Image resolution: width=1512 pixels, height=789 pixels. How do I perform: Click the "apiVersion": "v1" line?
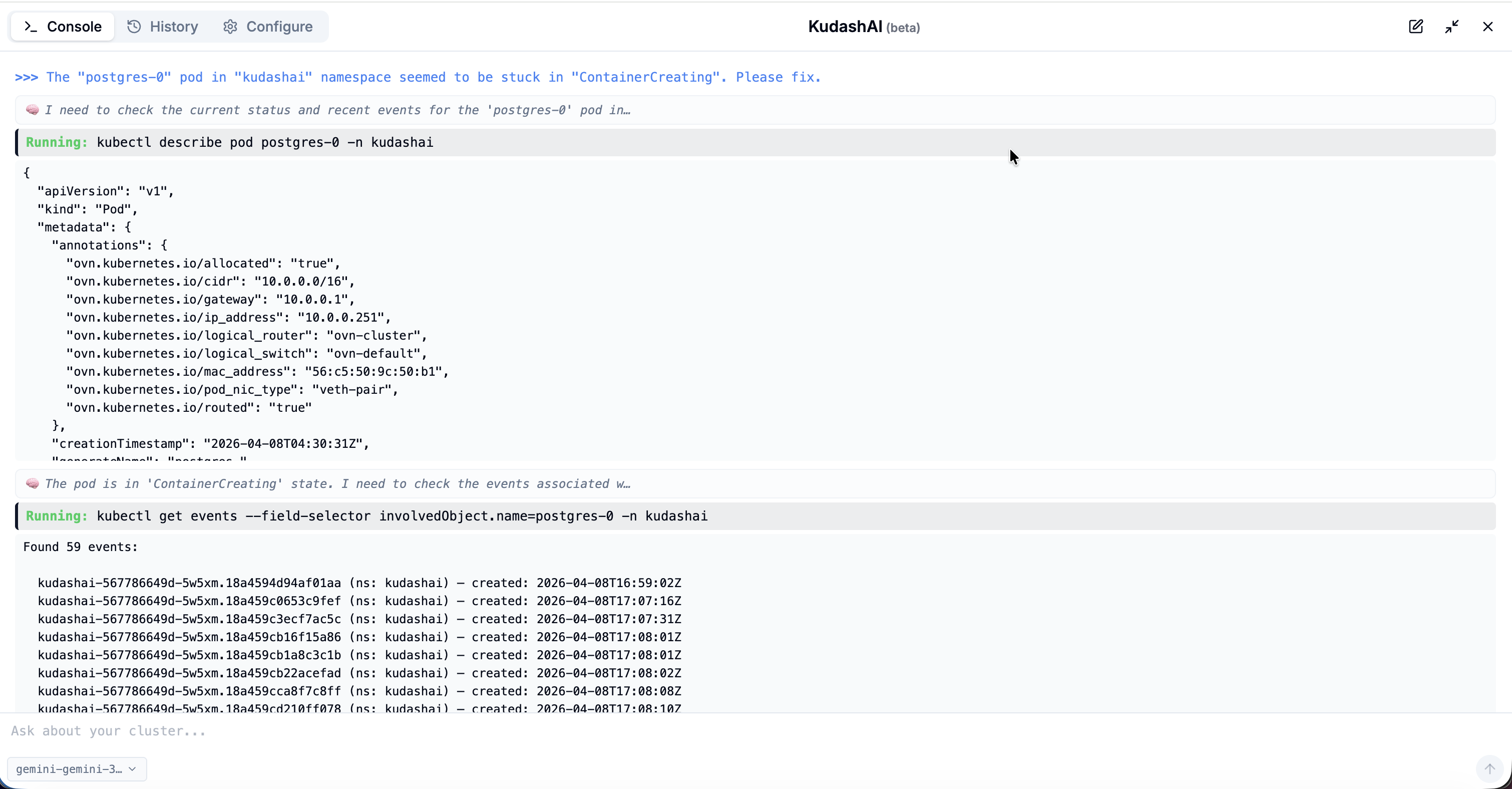pos(106,191)
